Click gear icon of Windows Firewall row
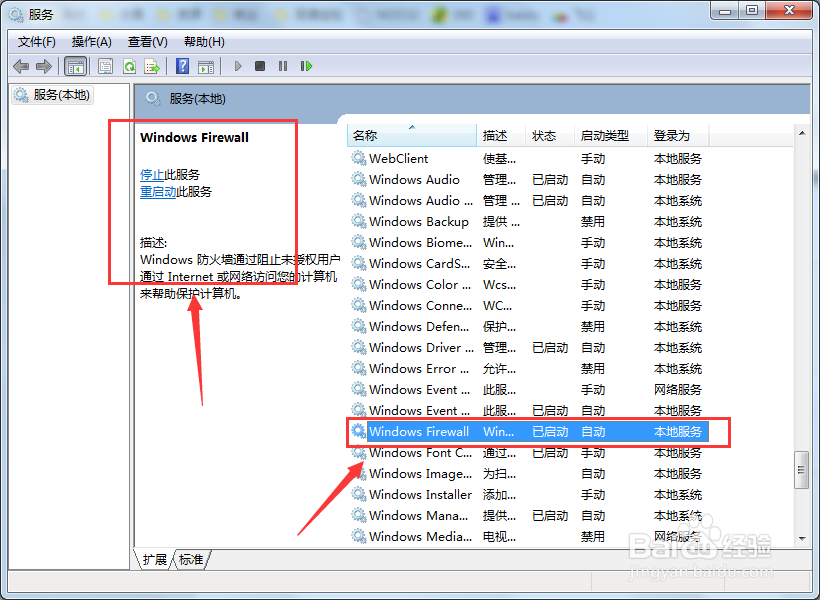820x600 pixels. (358, 432)
